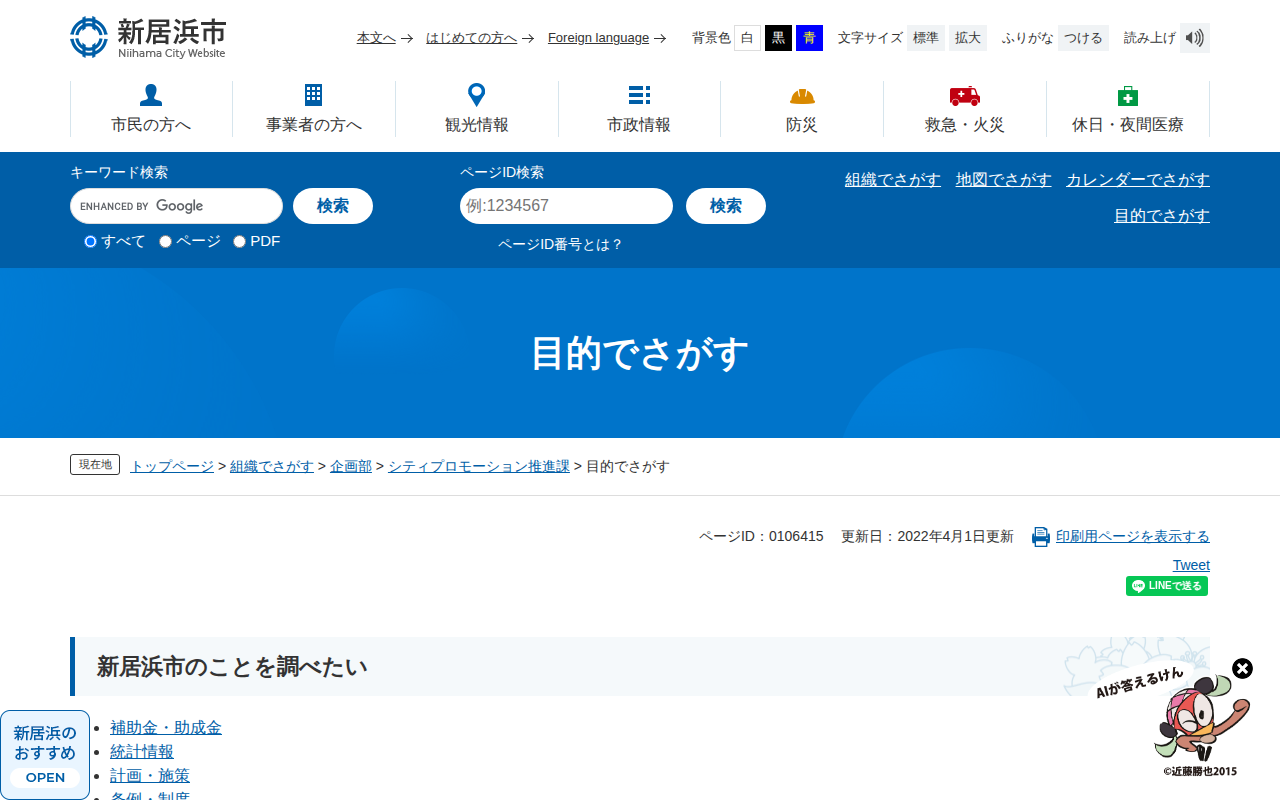This screenshot has height=800, width=1280.
Task: Set text size to 標準
Action: (x=926, y=38)
